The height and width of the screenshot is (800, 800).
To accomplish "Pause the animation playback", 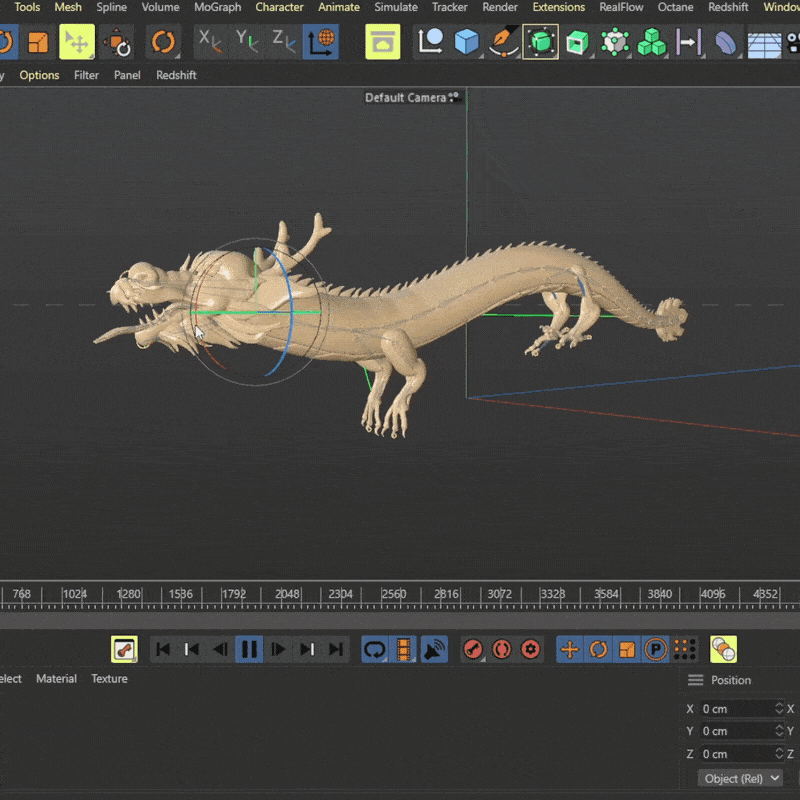I will pyautogui.click(x=249, y=649).
